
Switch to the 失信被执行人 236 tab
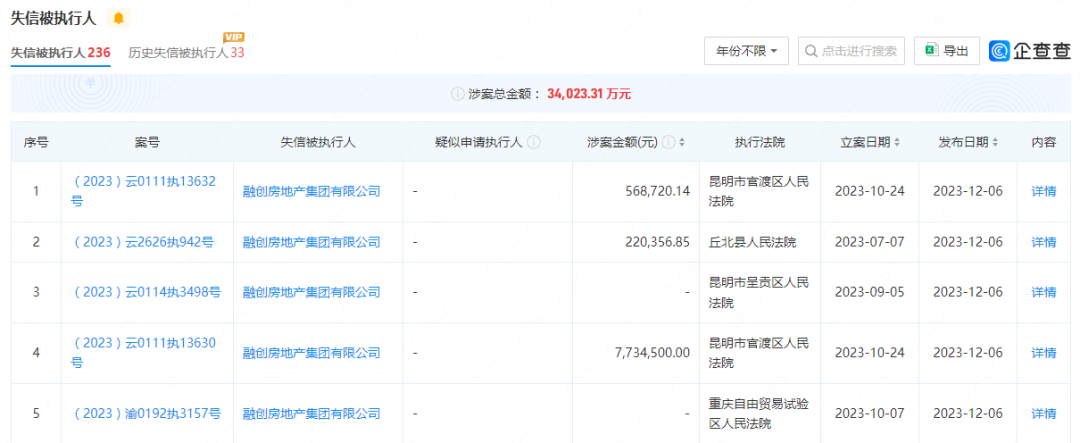click(x=61, y=52)
